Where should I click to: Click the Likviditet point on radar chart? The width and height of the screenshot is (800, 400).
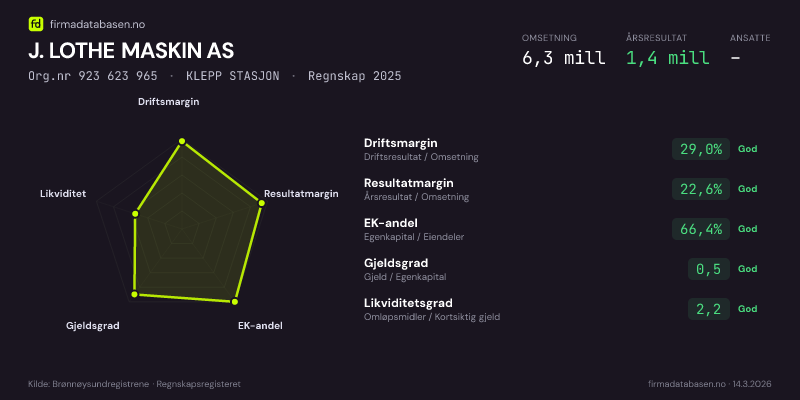136,212
